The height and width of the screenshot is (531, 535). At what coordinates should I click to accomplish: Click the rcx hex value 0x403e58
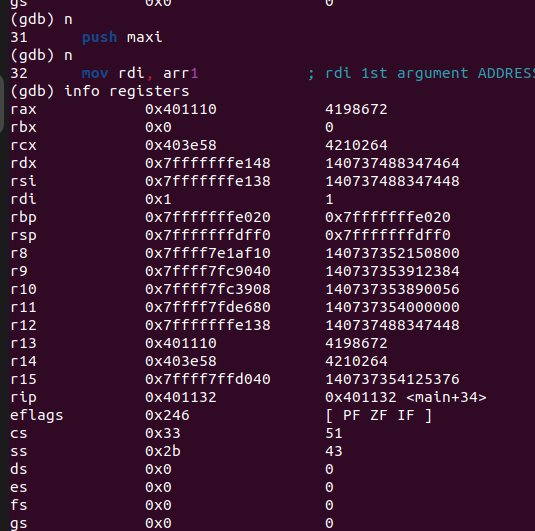click(x=181, y=145)
